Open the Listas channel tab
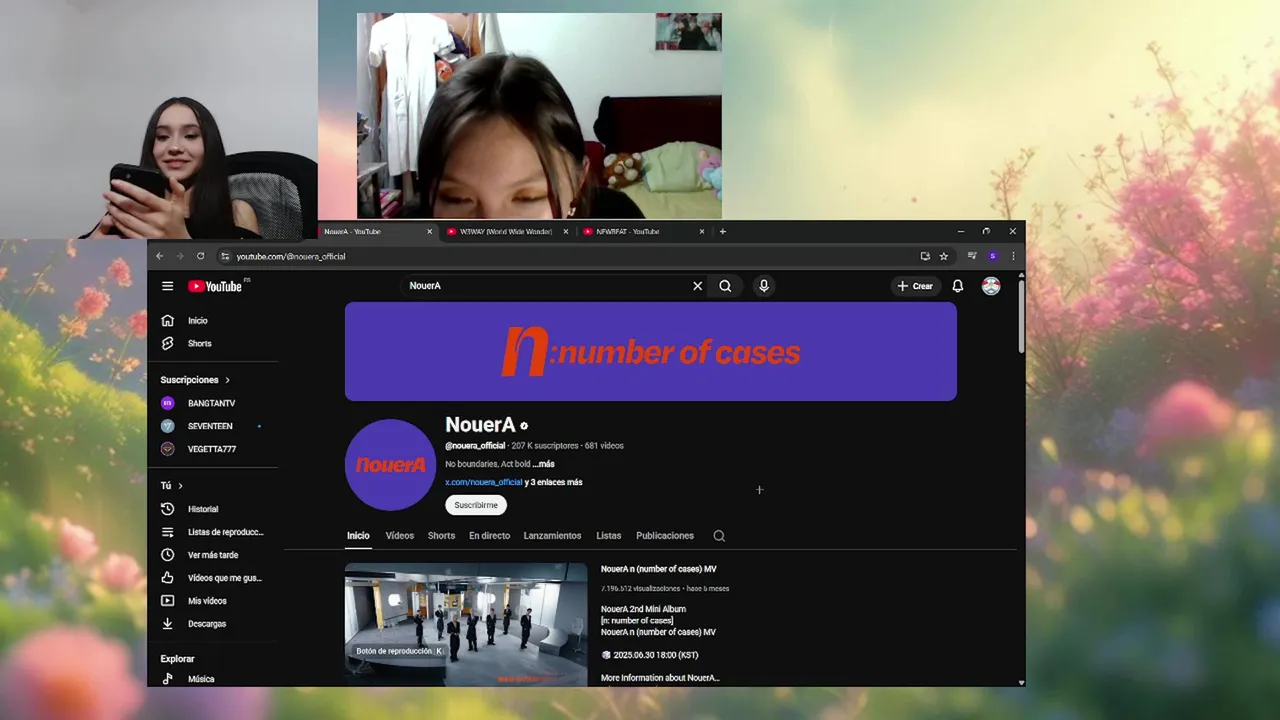Viewport: 1280px width, 720px height. pos(609,536)
